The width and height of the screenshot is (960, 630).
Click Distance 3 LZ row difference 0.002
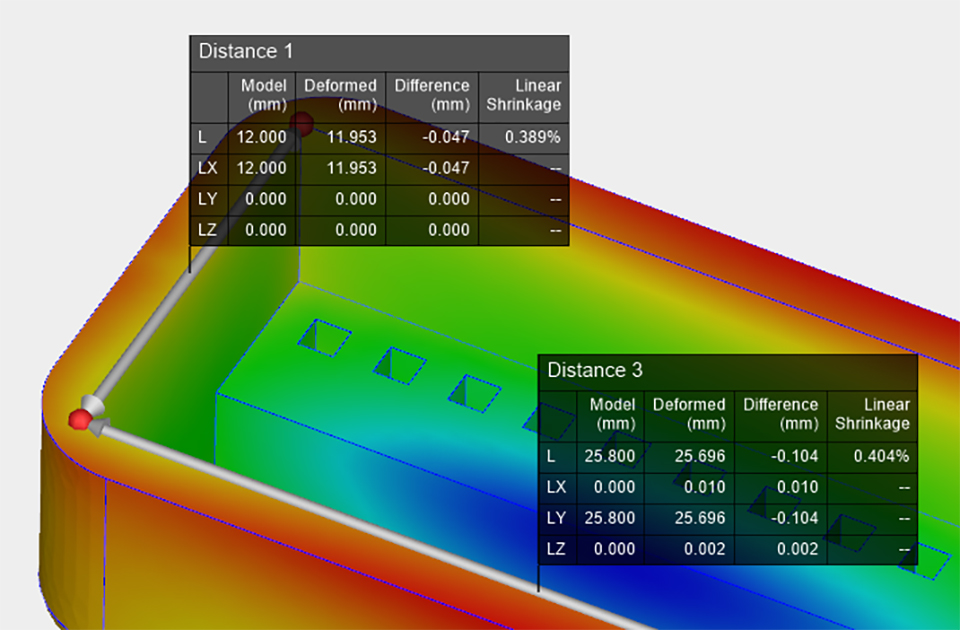798,549
